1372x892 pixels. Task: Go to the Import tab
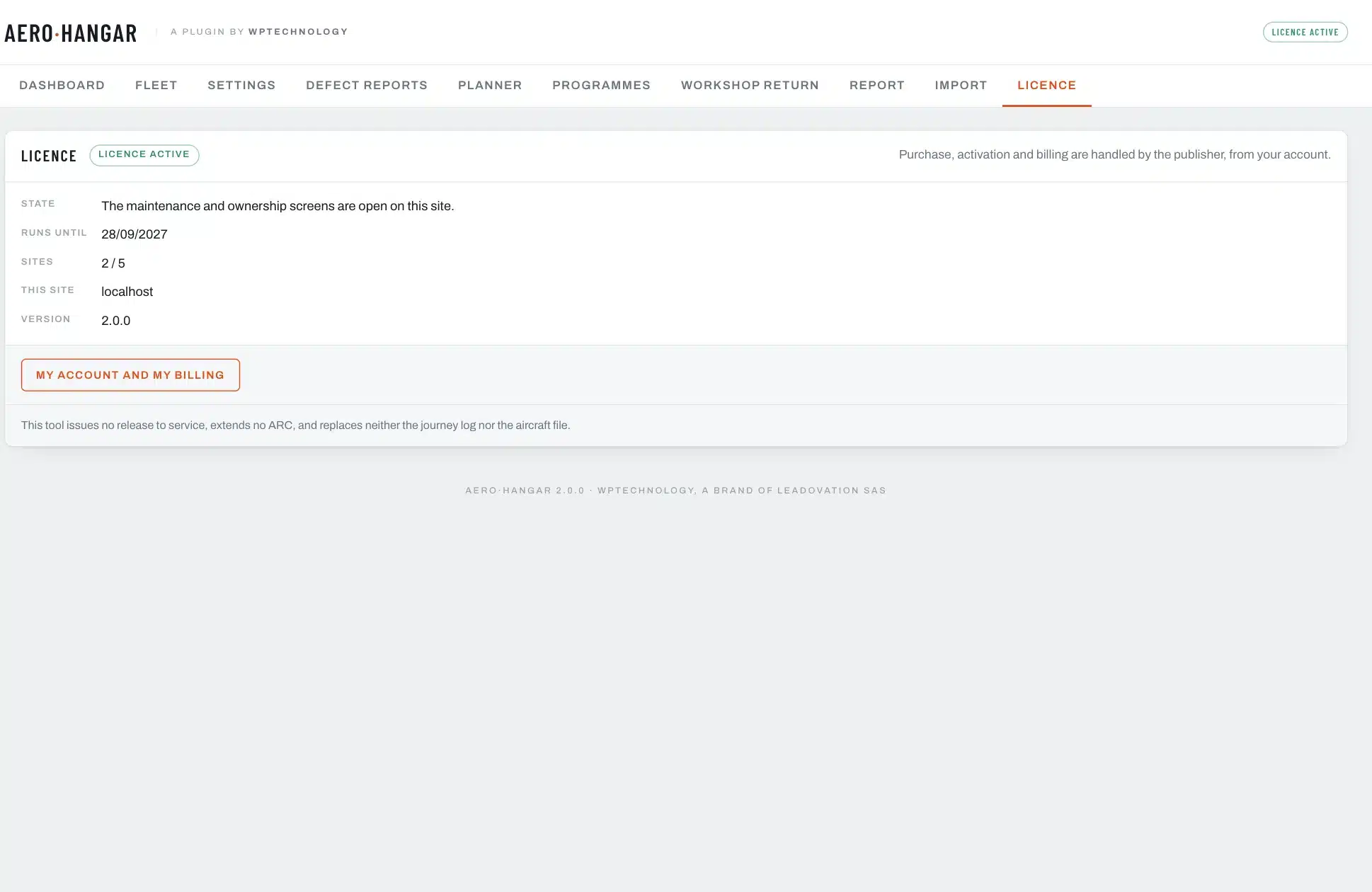[961, 86]
